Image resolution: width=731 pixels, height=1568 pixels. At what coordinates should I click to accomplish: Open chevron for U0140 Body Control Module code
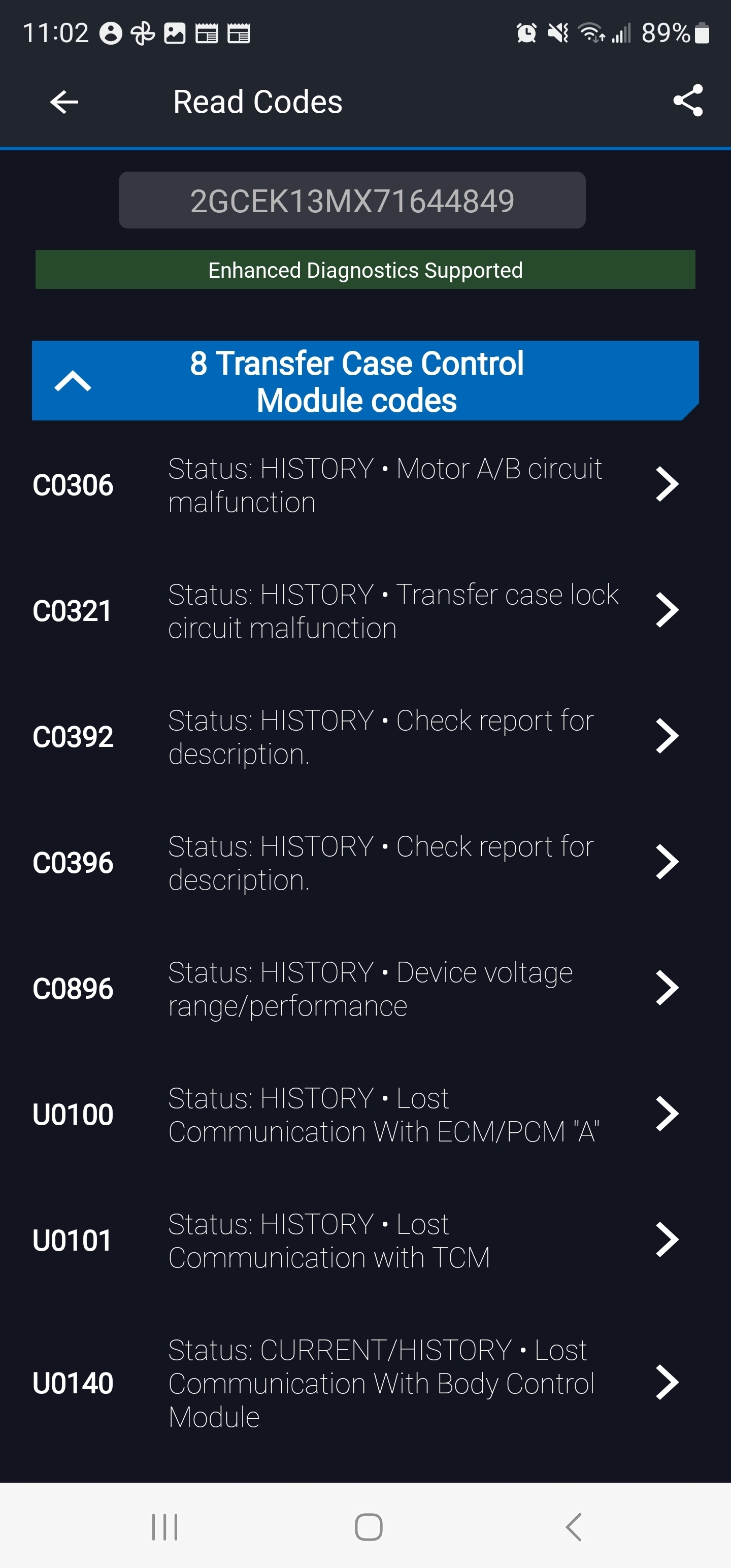[x=667, y=1383]
